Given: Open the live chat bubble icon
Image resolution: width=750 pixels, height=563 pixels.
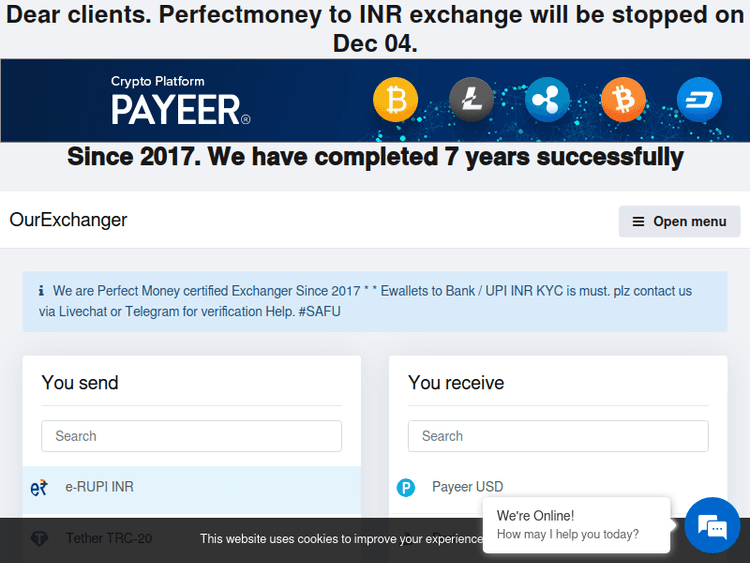Looking at the screenshot, I should [712, 525].
